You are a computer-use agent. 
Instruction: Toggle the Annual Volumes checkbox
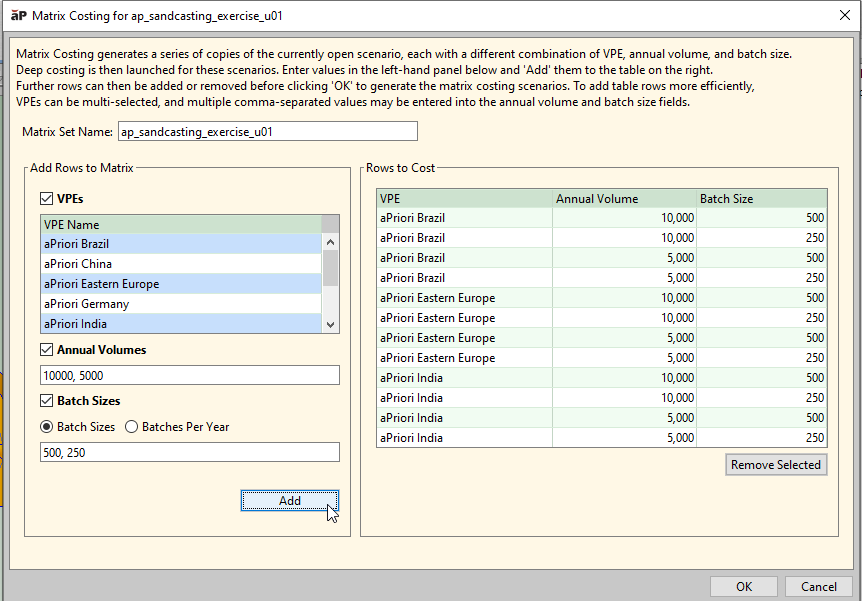(47, 350)
